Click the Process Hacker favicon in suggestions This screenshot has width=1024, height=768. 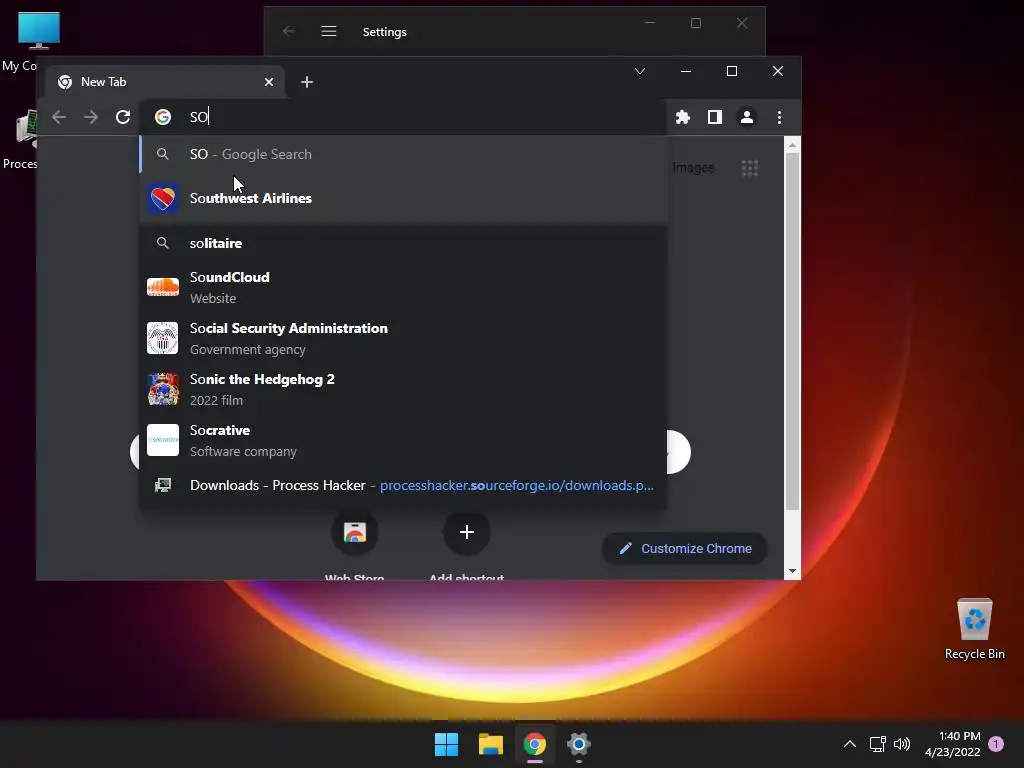(163, 485)
